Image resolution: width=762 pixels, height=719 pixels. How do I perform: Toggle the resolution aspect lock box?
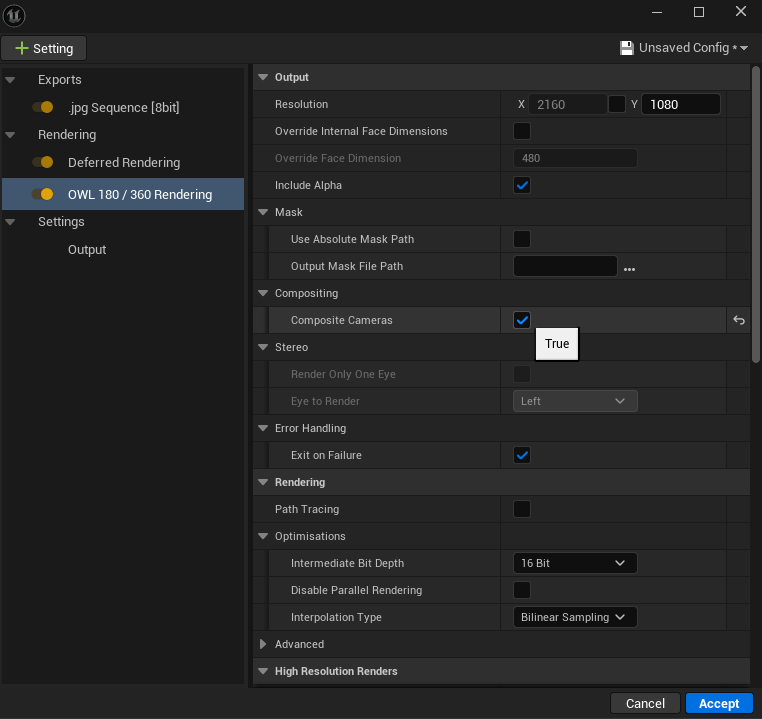617,104
